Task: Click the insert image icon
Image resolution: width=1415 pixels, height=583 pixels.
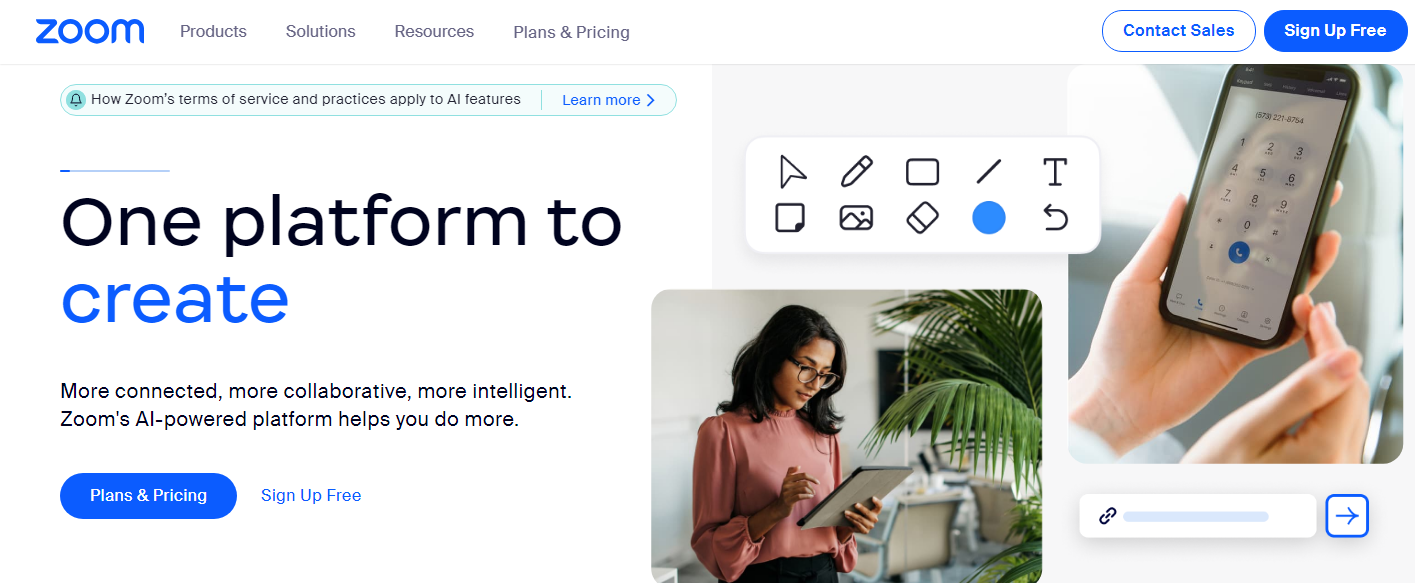Action: pyautogui.click(x=856, y=217)
